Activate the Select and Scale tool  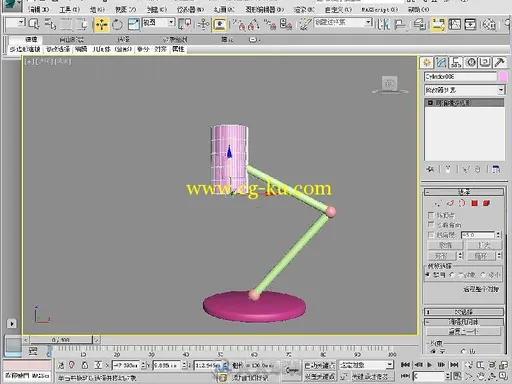(x=134, y=24)
